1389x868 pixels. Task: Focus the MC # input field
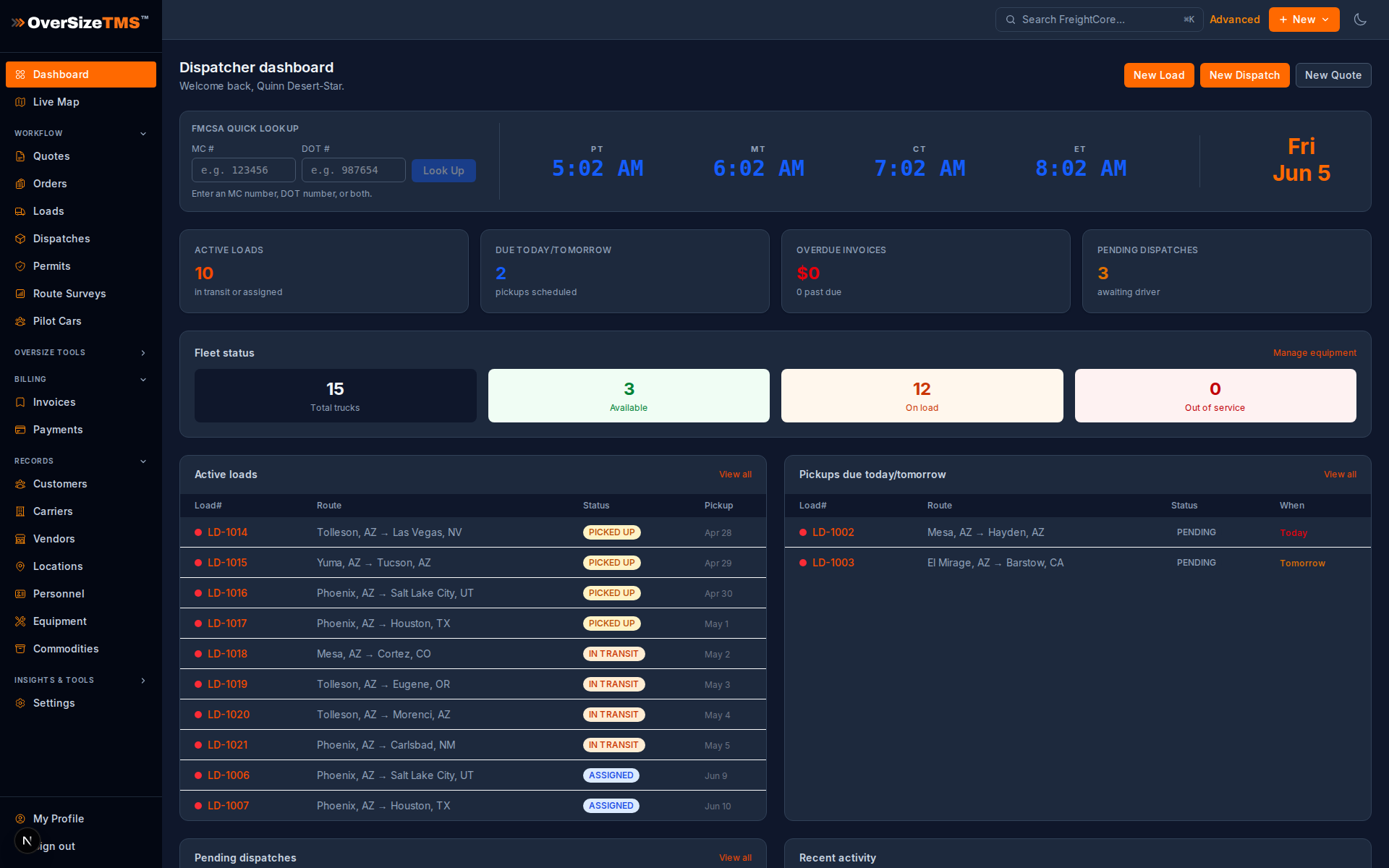click(x=244, y=170)
